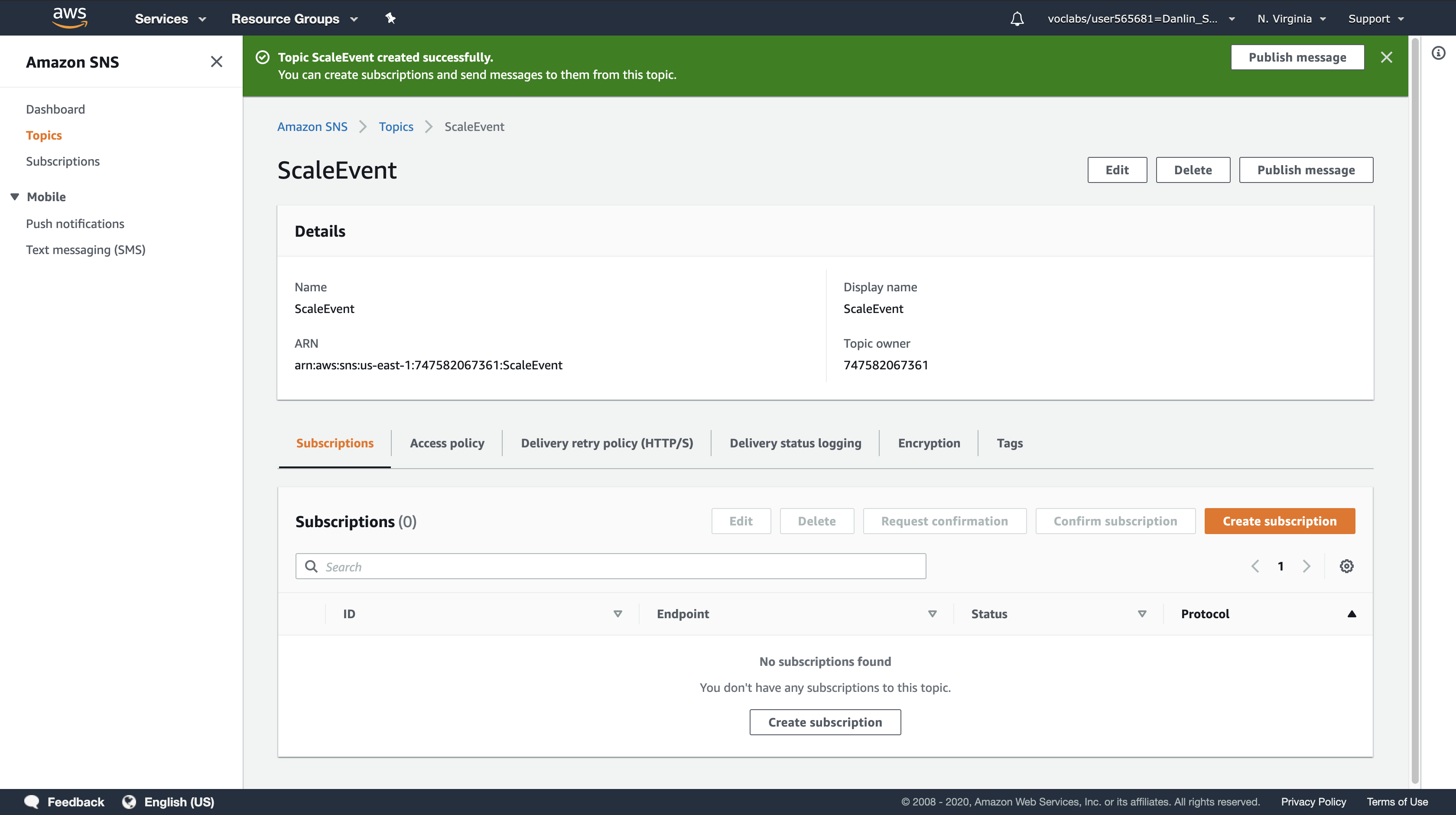
Task: Switch to the Access policy tab
Action: point(446,443)
